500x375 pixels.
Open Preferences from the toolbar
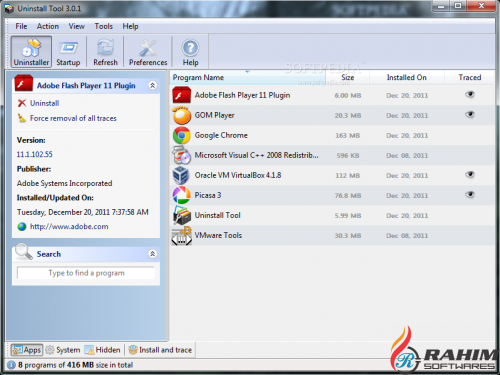tap(148, 52)
